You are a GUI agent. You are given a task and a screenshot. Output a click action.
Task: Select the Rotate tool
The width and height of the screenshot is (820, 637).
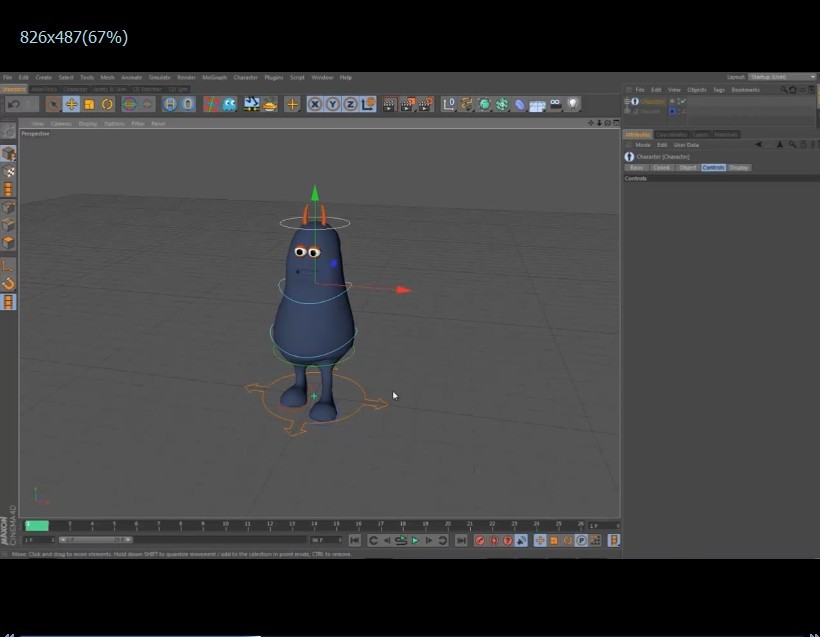[x=107, y=103]
